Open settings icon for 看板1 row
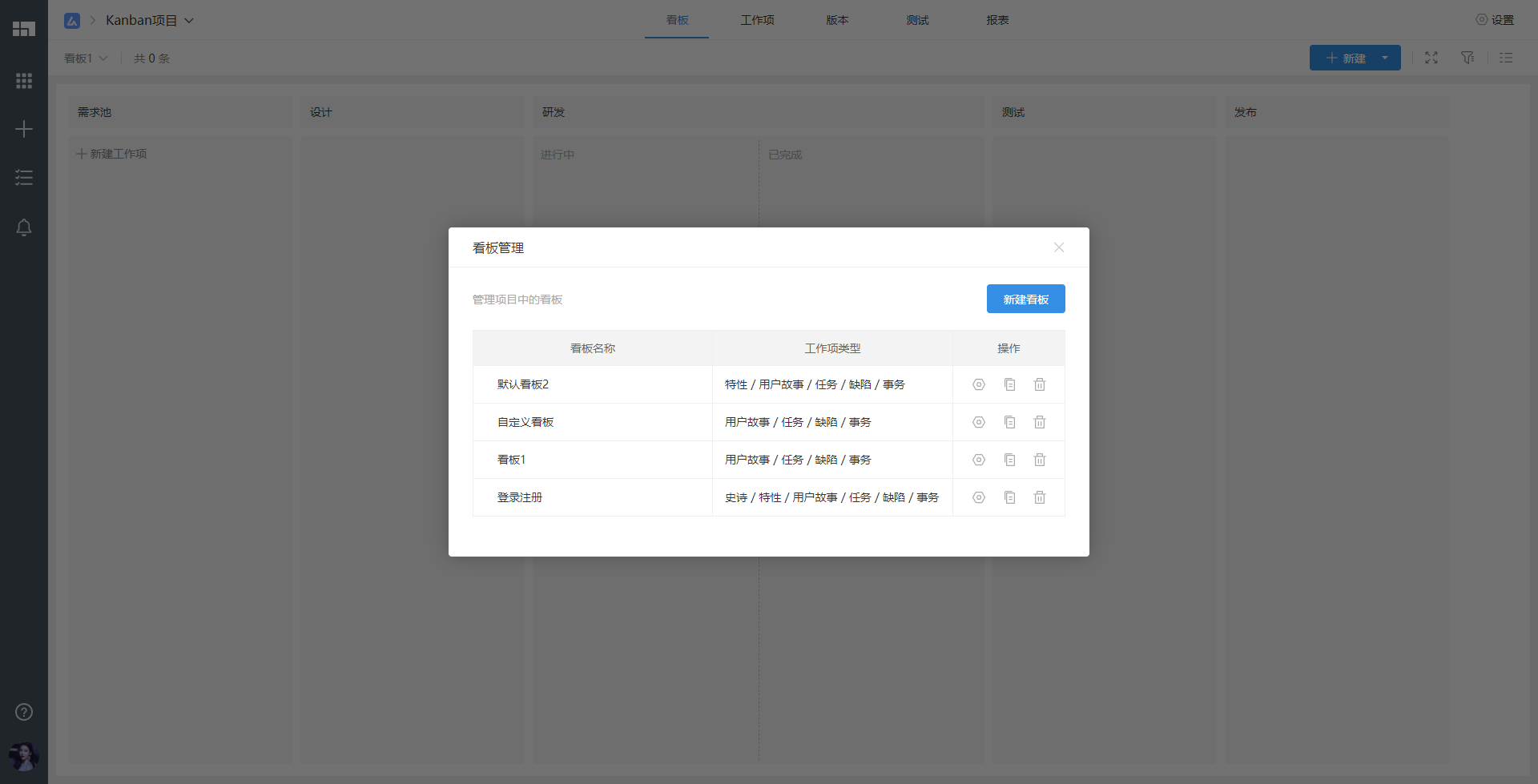The width and height of the screenshot is (1538, 784). point(979,460)
